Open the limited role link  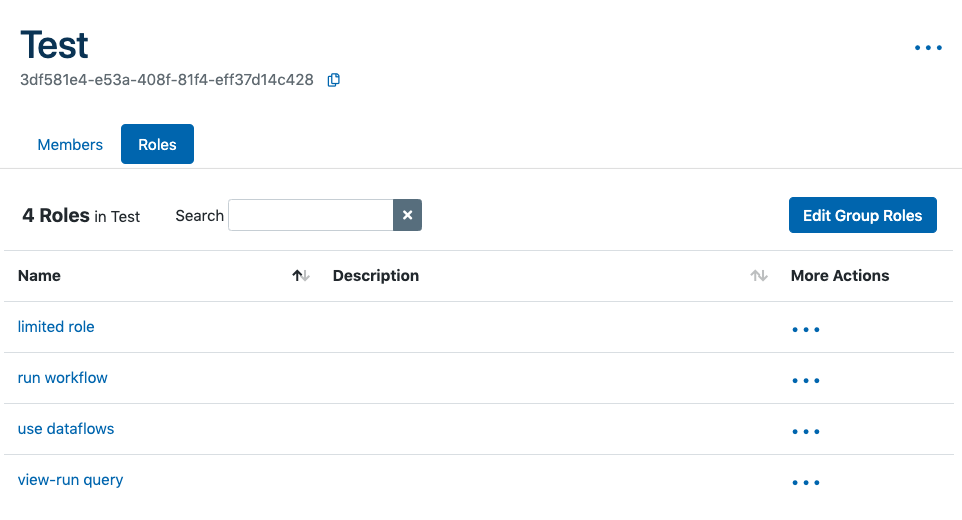56,327
